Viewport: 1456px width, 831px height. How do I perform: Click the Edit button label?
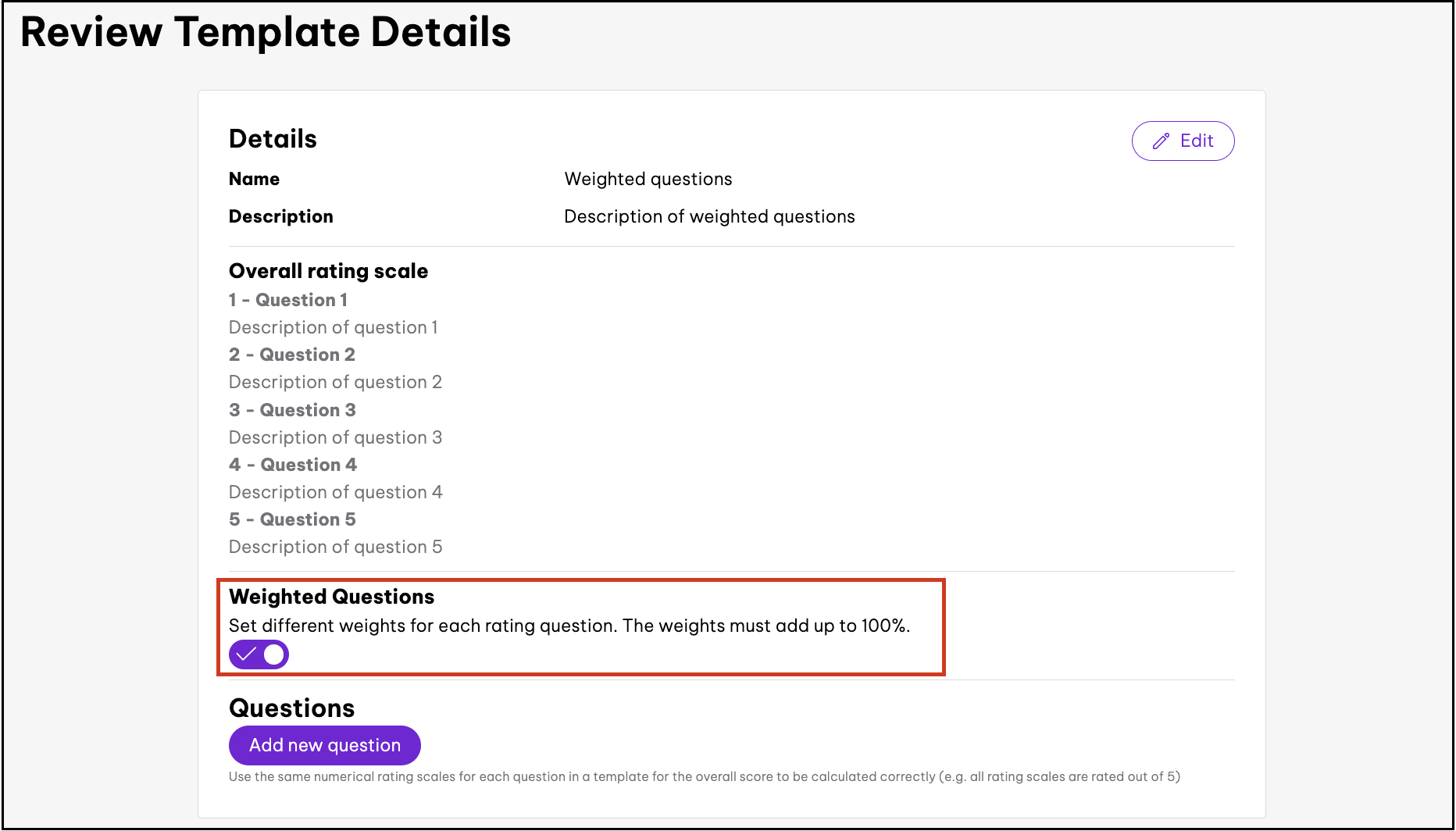[x=1196, y=141]
